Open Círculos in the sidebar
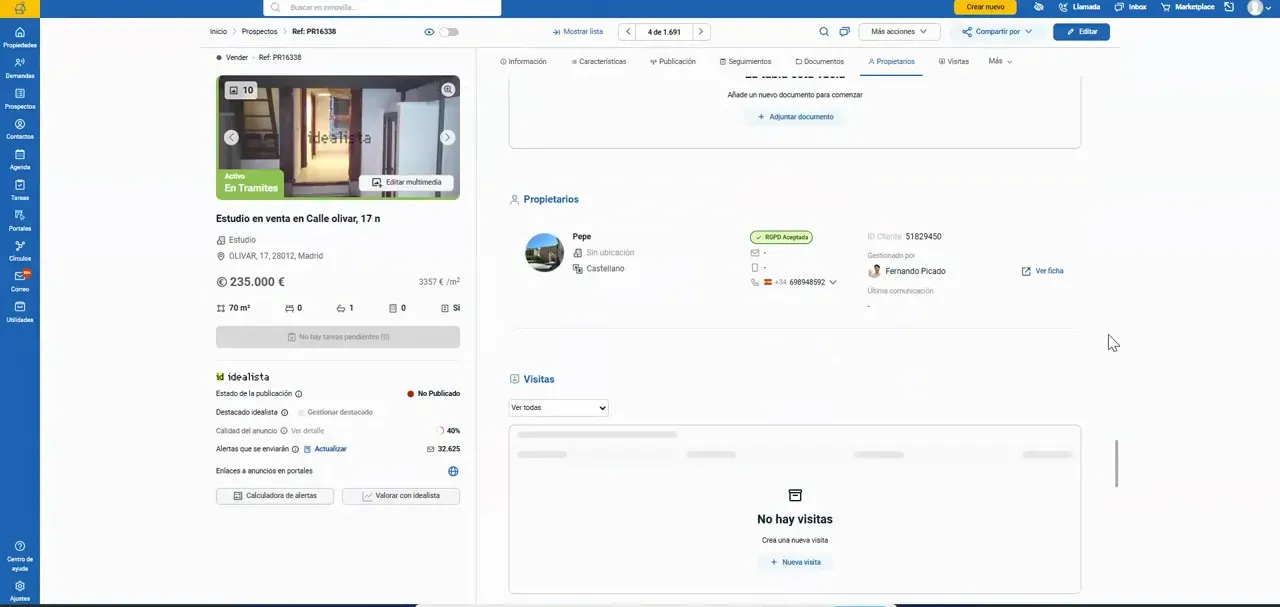1280x607 pixels. (20, 250)
